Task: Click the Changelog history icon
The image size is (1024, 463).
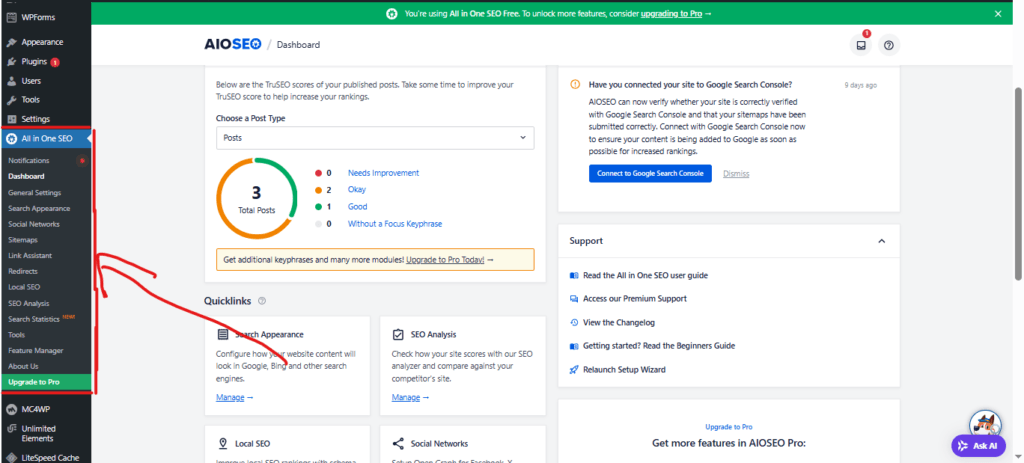Action: (x=574, y=323)
